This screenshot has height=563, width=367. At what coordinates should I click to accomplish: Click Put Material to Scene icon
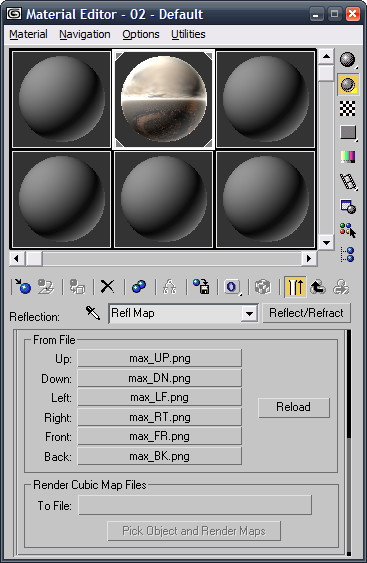(46, 287)
